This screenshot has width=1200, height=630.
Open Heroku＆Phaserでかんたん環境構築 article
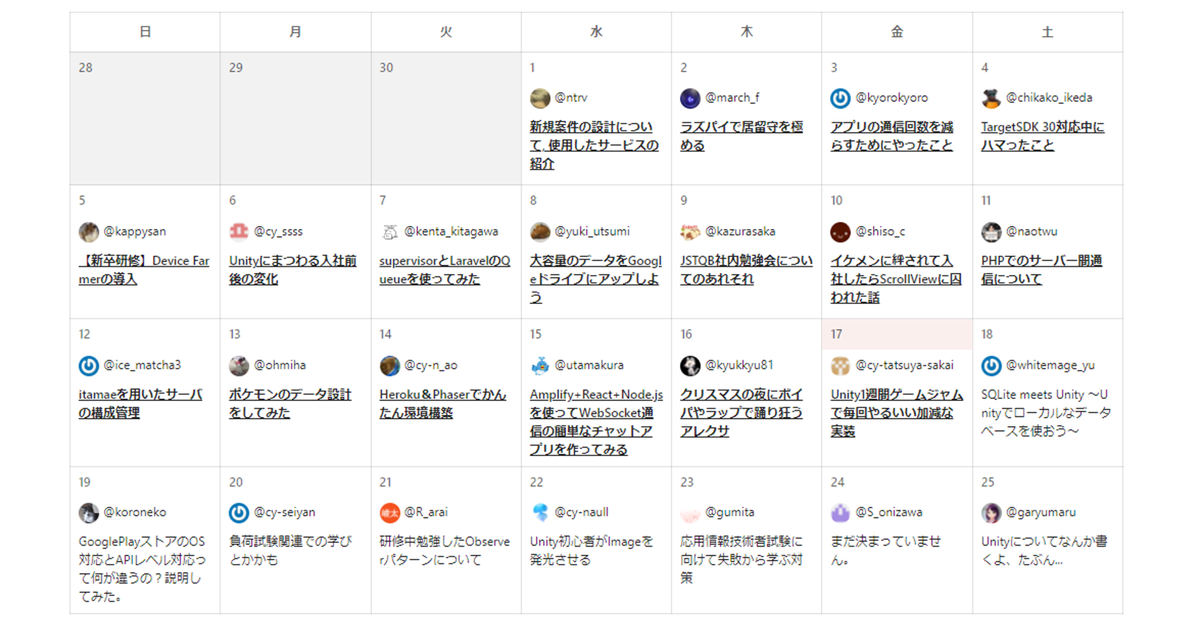point(443,404)
